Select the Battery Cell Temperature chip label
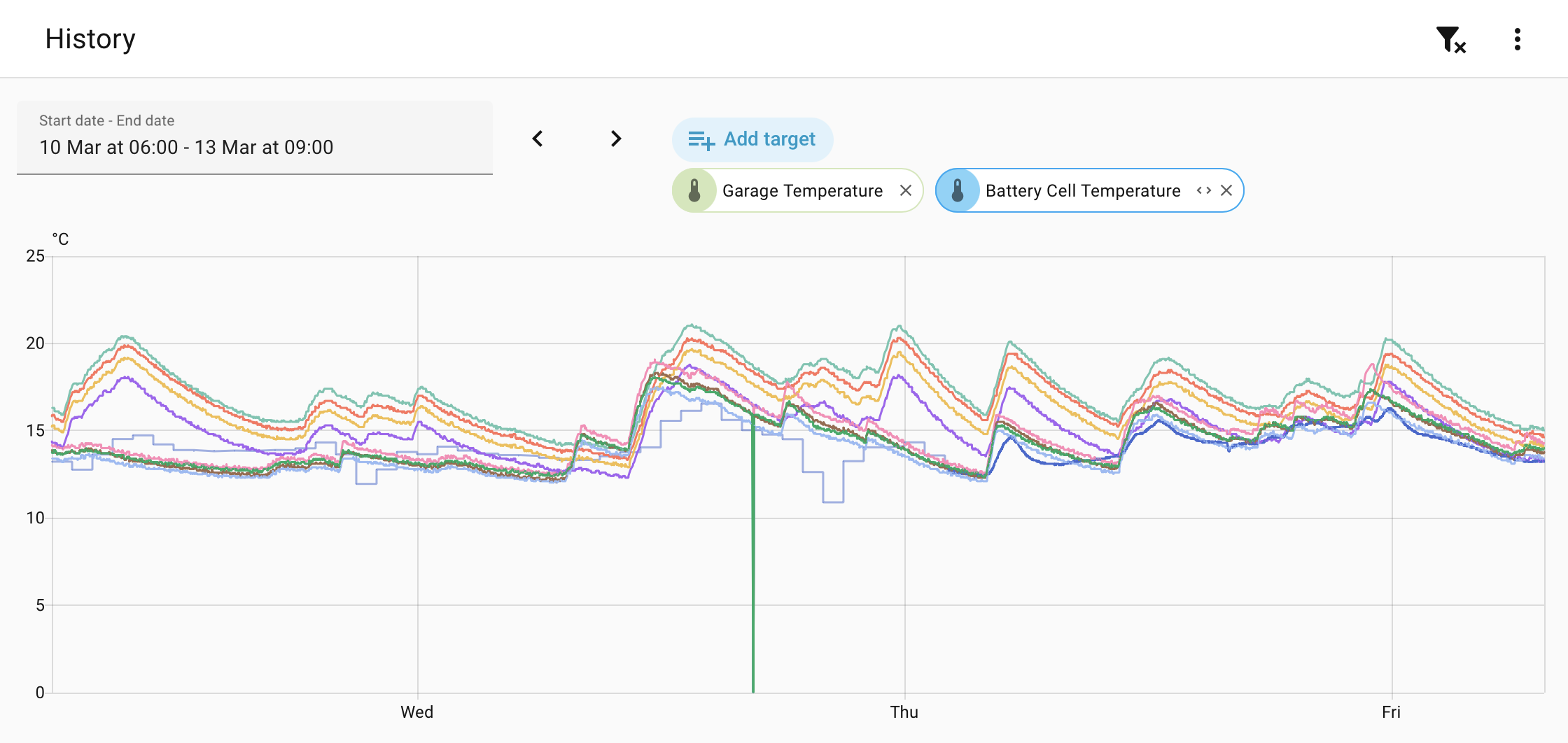Viewport: 1568px width, 743px height. (1082, 190)
